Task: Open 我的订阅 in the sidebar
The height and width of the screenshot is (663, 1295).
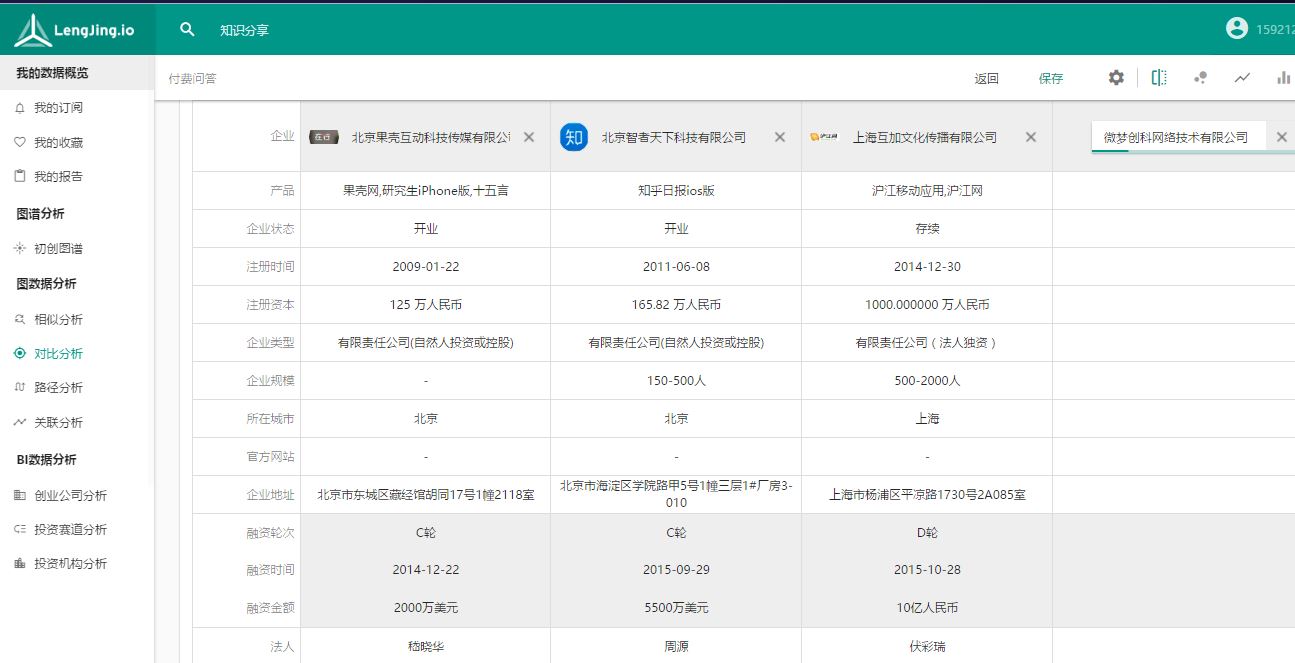Action: 58,108
